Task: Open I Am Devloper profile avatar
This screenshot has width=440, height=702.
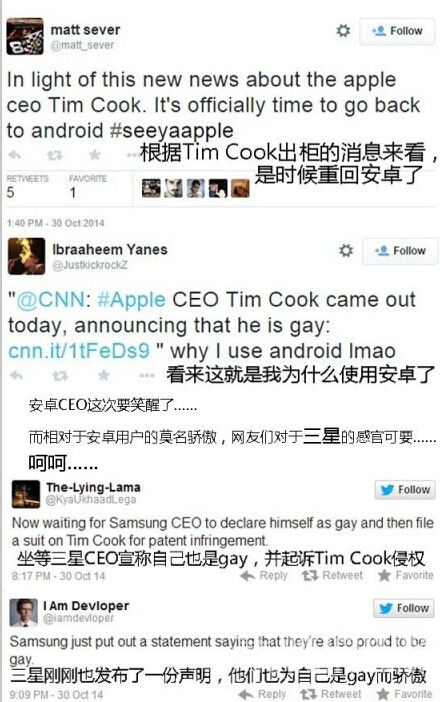Action: click(24, 612)
